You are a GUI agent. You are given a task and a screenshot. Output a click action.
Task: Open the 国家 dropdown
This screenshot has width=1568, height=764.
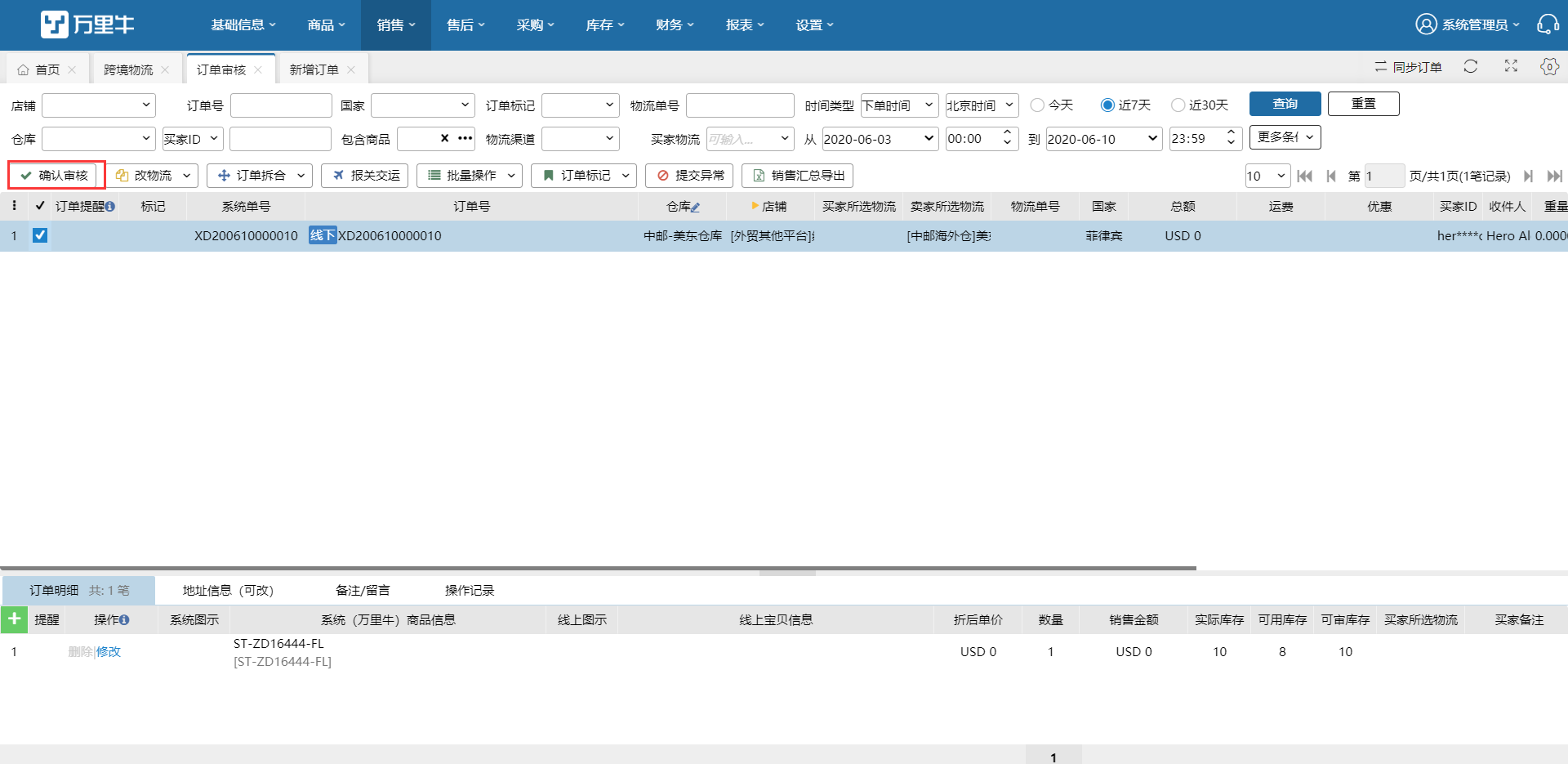click(422, 105)
